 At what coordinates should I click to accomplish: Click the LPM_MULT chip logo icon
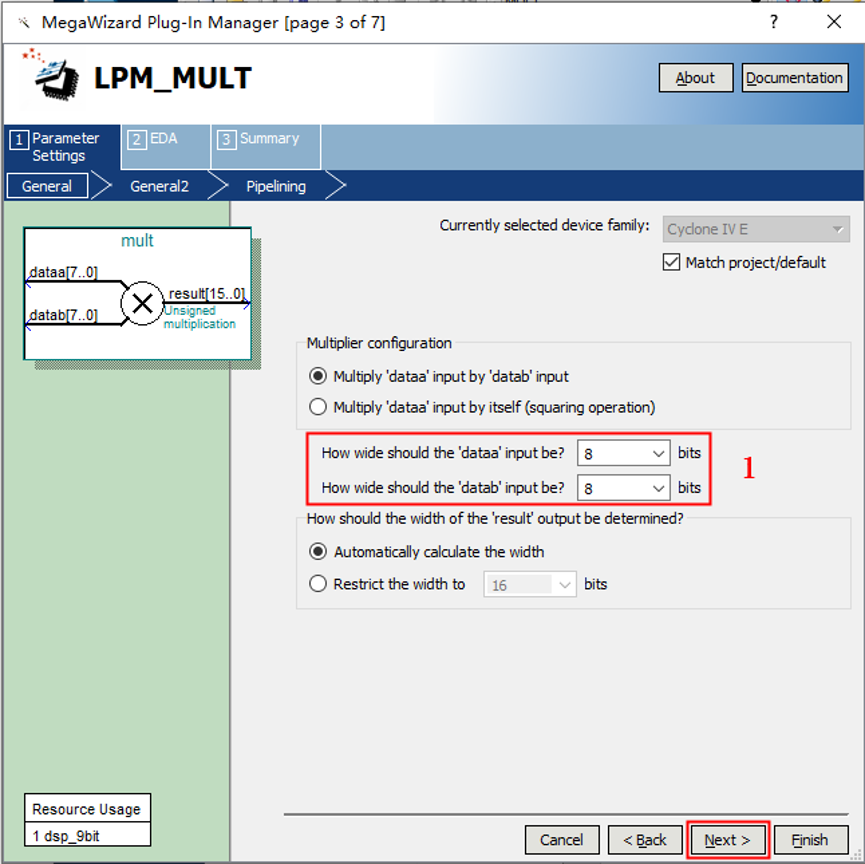coord(48,76)
